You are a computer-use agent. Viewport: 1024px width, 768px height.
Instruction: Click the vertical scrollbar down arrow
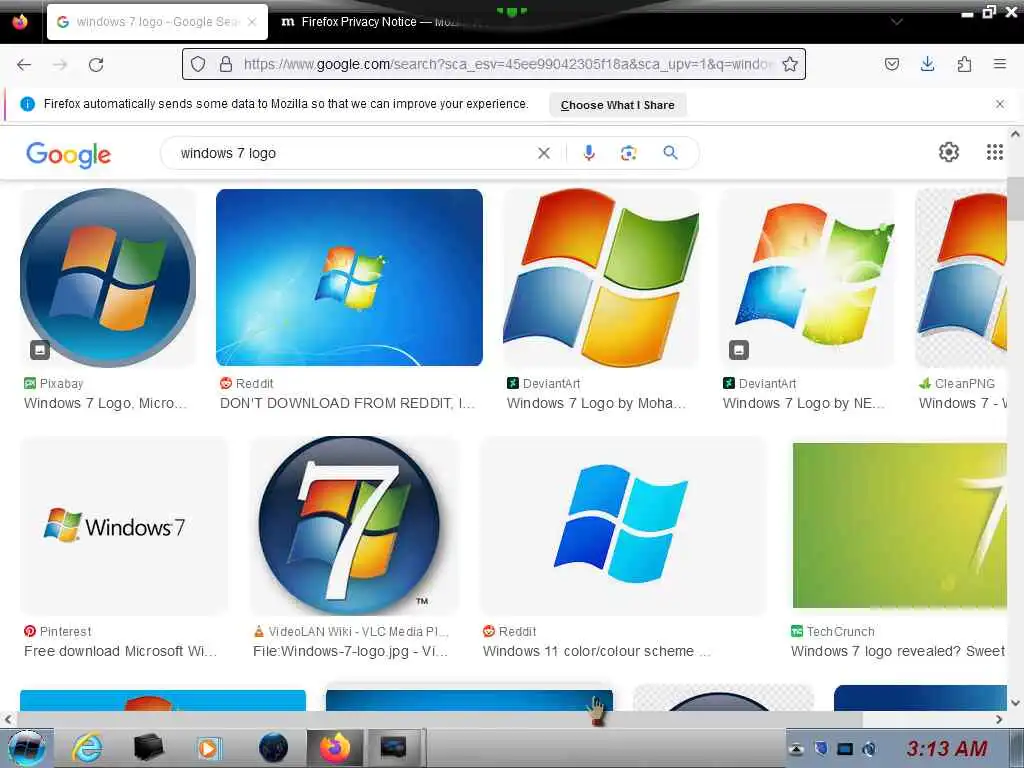pos(1015,703)
